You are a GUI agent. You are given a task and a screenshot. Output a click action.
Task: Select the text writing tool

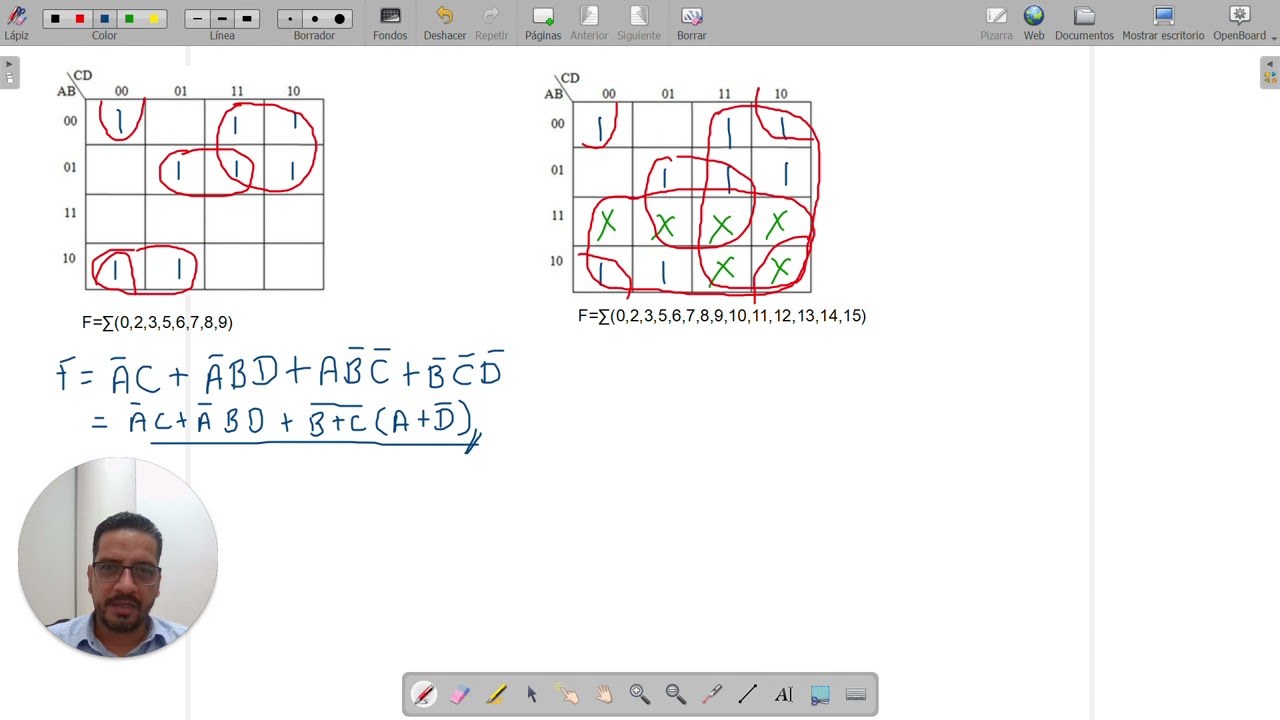(x=784, y=694)
